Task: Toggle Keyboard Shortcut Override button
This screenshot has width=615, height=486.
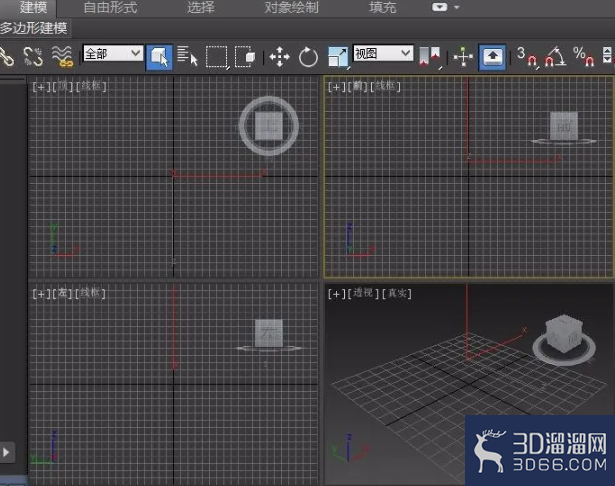Action: coord(492,57)
